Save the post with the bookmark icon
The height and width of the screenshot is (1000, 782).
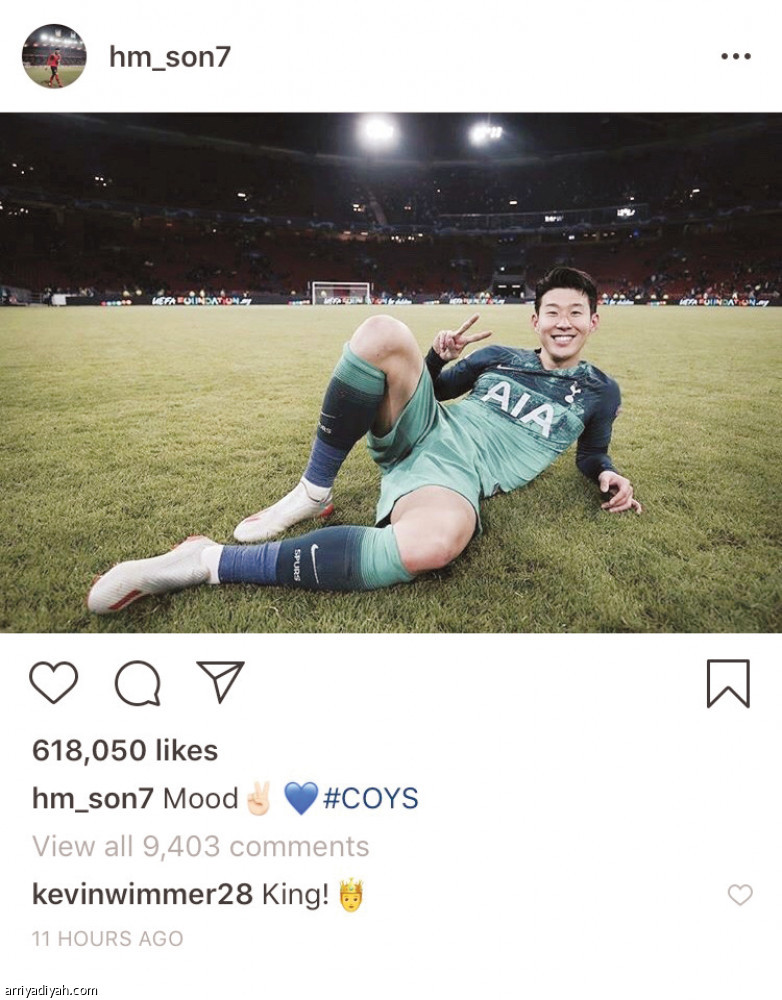click(x=728, y=684)
